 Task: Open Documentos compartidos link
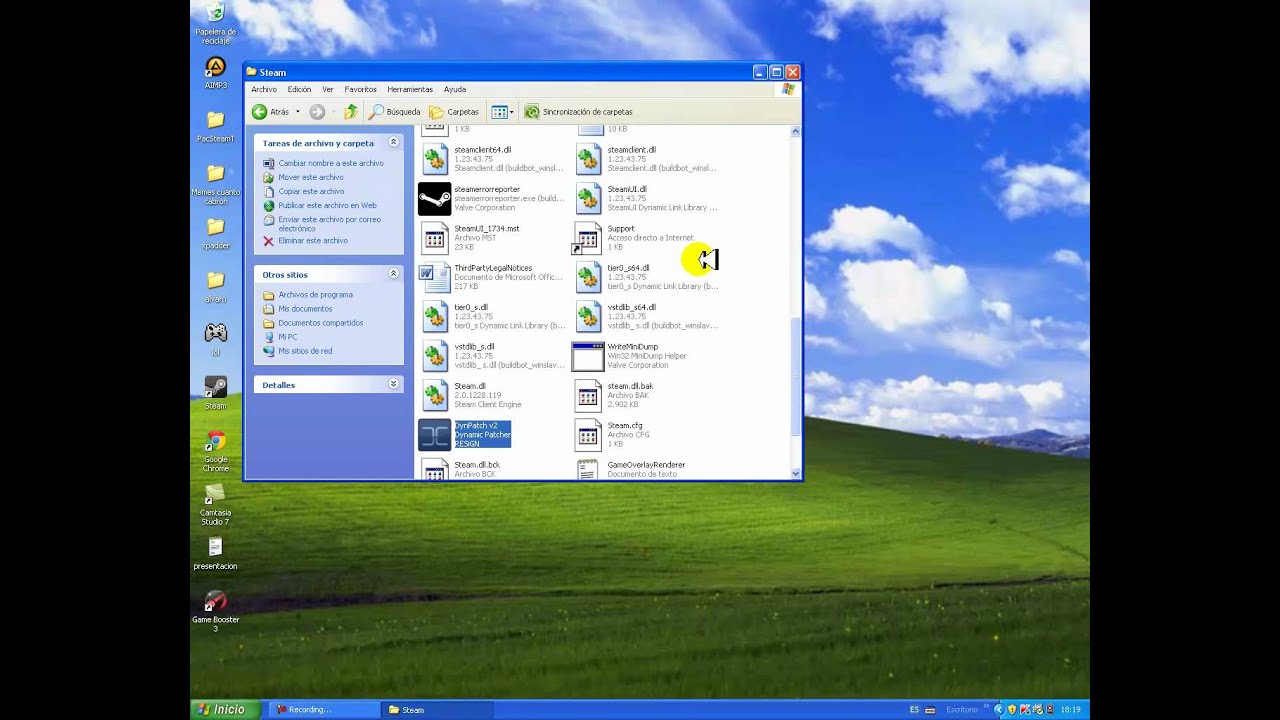[x=321, y=323]
